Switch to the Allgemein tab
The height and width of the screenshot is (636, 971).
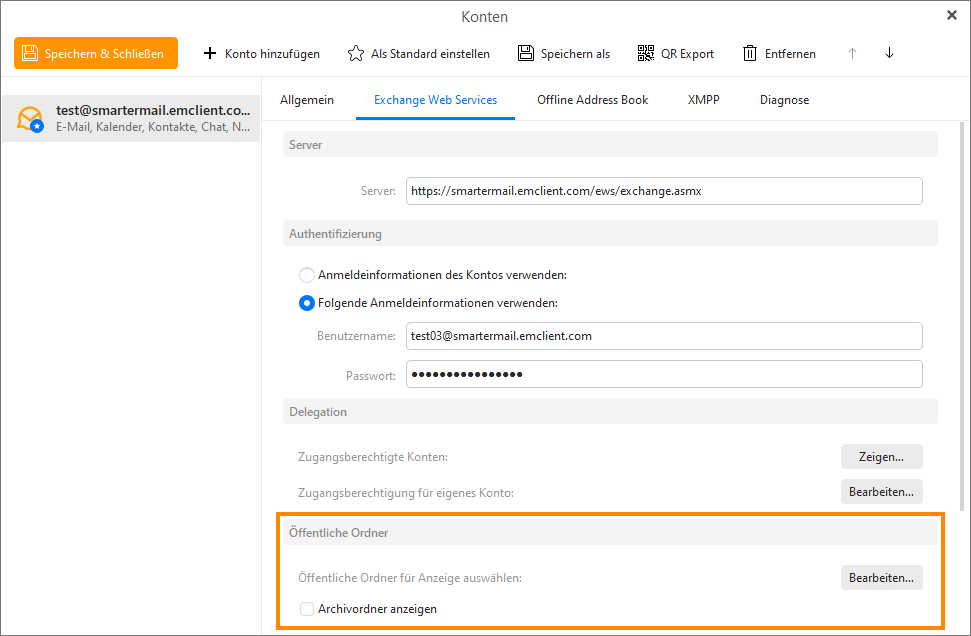[307, 100]
